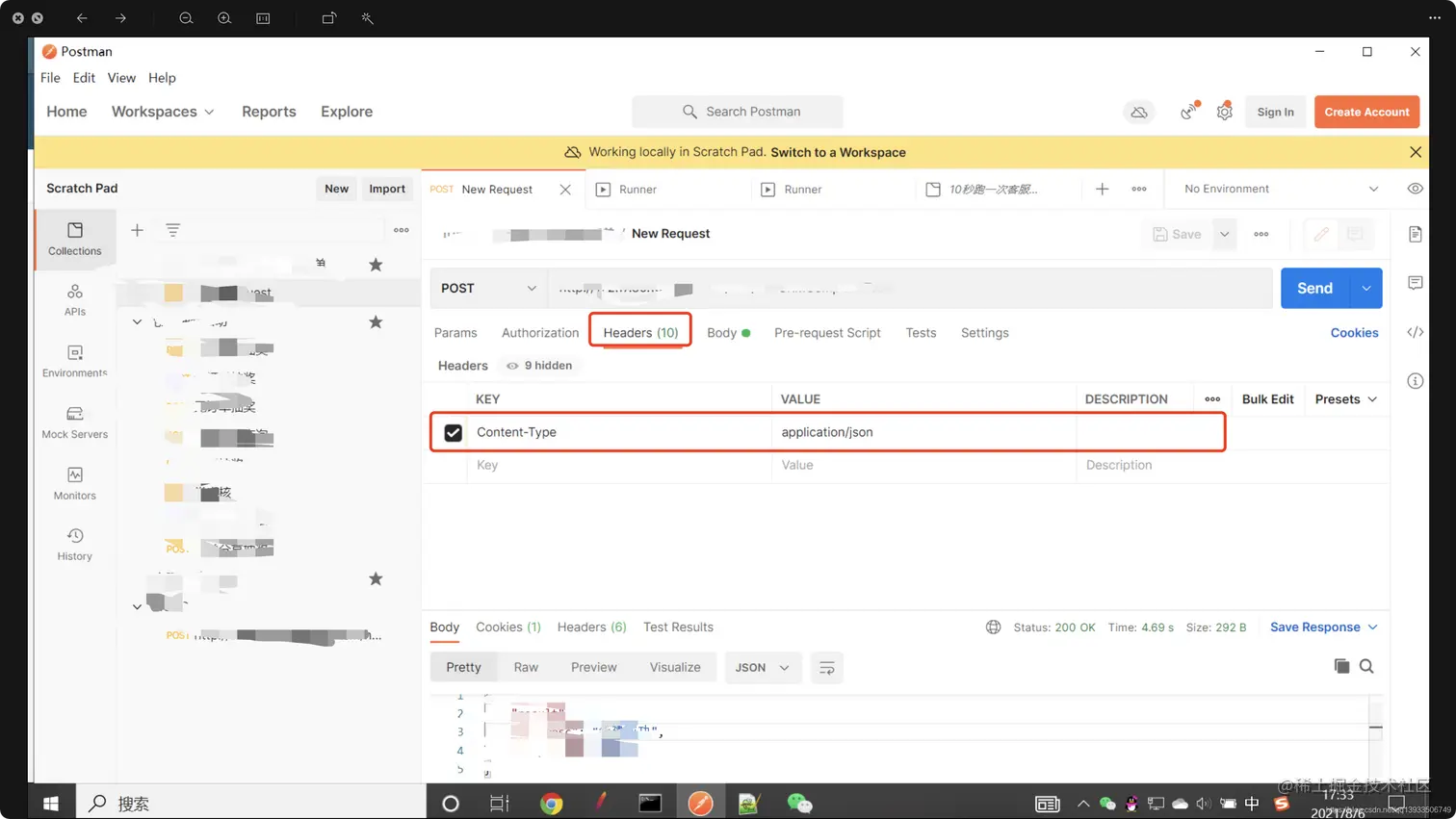Open the POST method dropdown

pyautogui.click(x=488, y=288)
